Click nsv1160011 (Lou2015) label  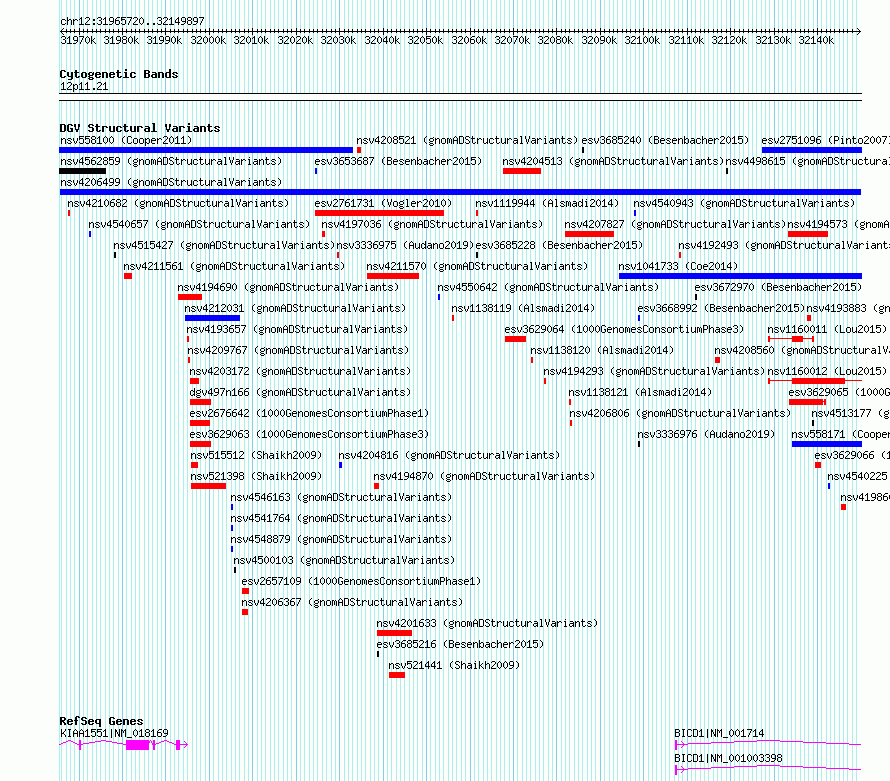827,329
